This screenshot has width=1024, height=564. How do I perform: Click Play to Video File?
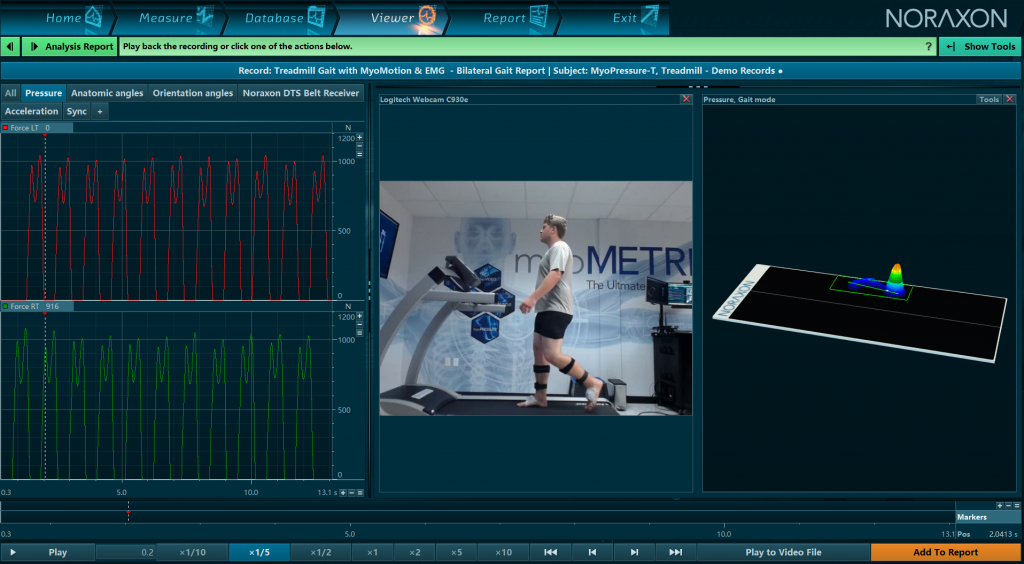coord(784,552)
